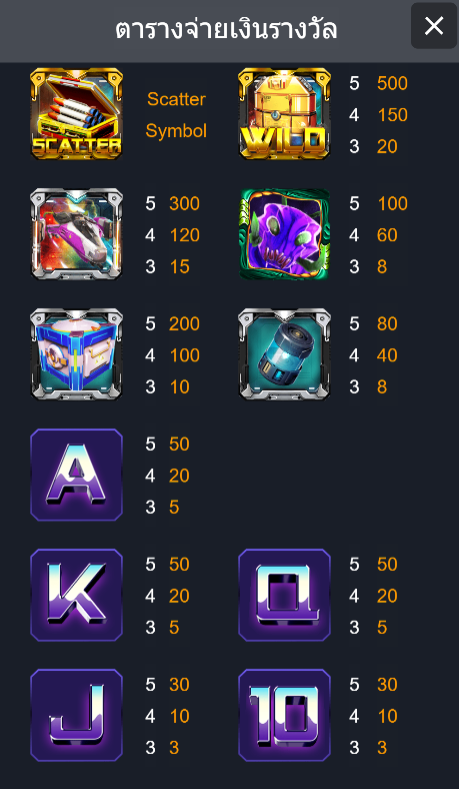Image resolution: width=459 pixels, height=789 pixels.
Task: Tap the letter J card symbol
Action: tap(76, 715)
